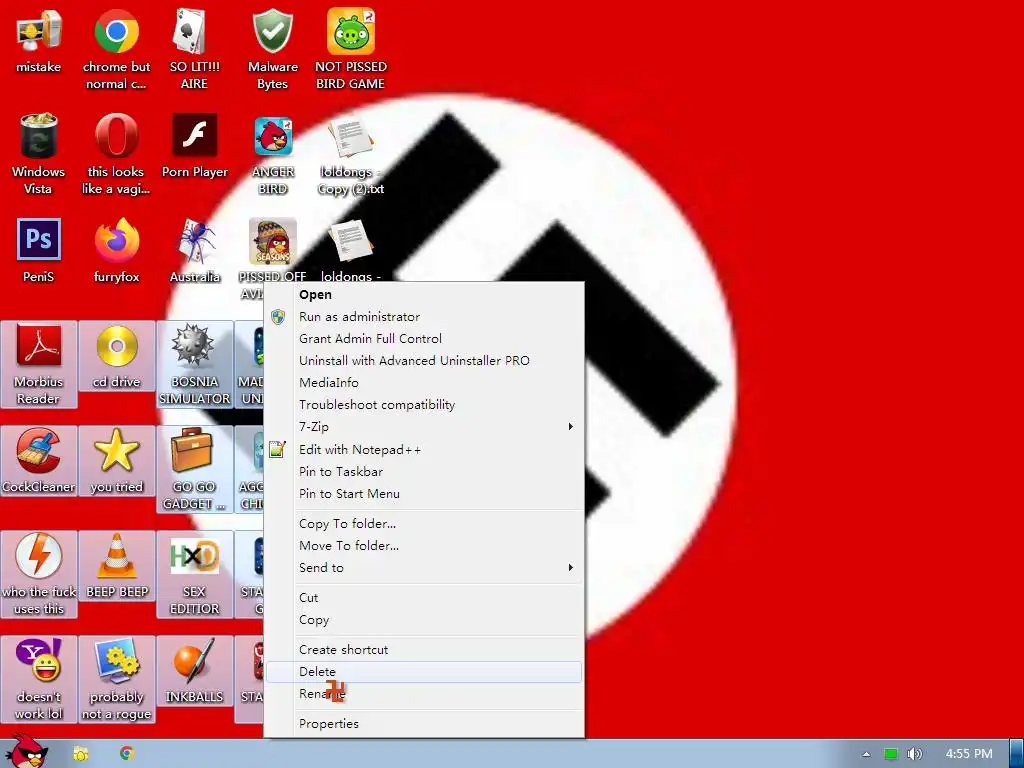Choose 'Edit with Notepad++'
The image size is (1024, 768).
[x=424, y=449]
